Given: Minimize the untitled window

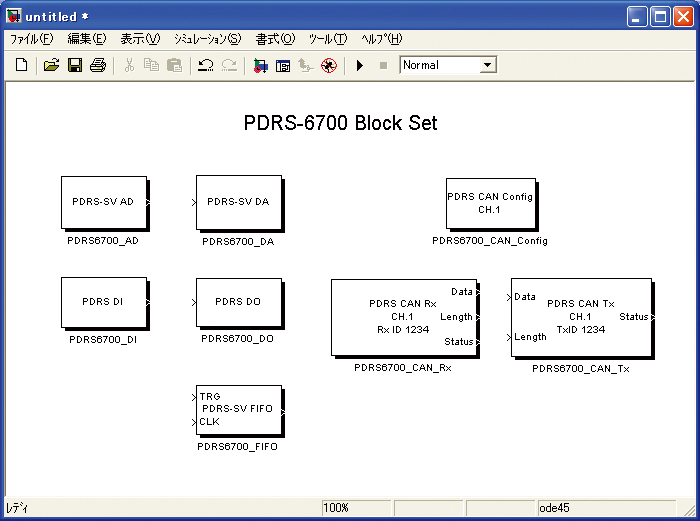Looking at the screenshot, I should point(637,17).
